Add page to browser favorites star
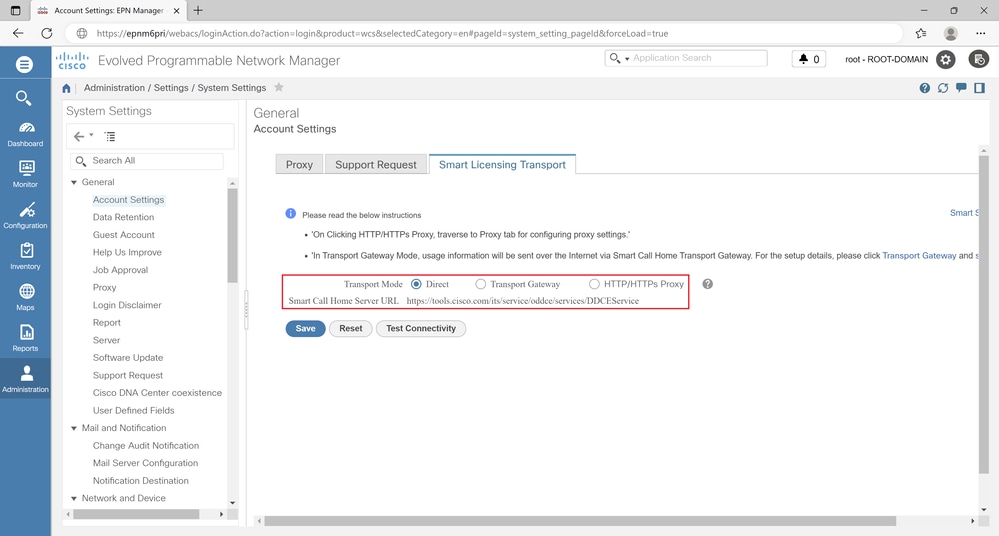999x536 pixels. coord(921,33)
